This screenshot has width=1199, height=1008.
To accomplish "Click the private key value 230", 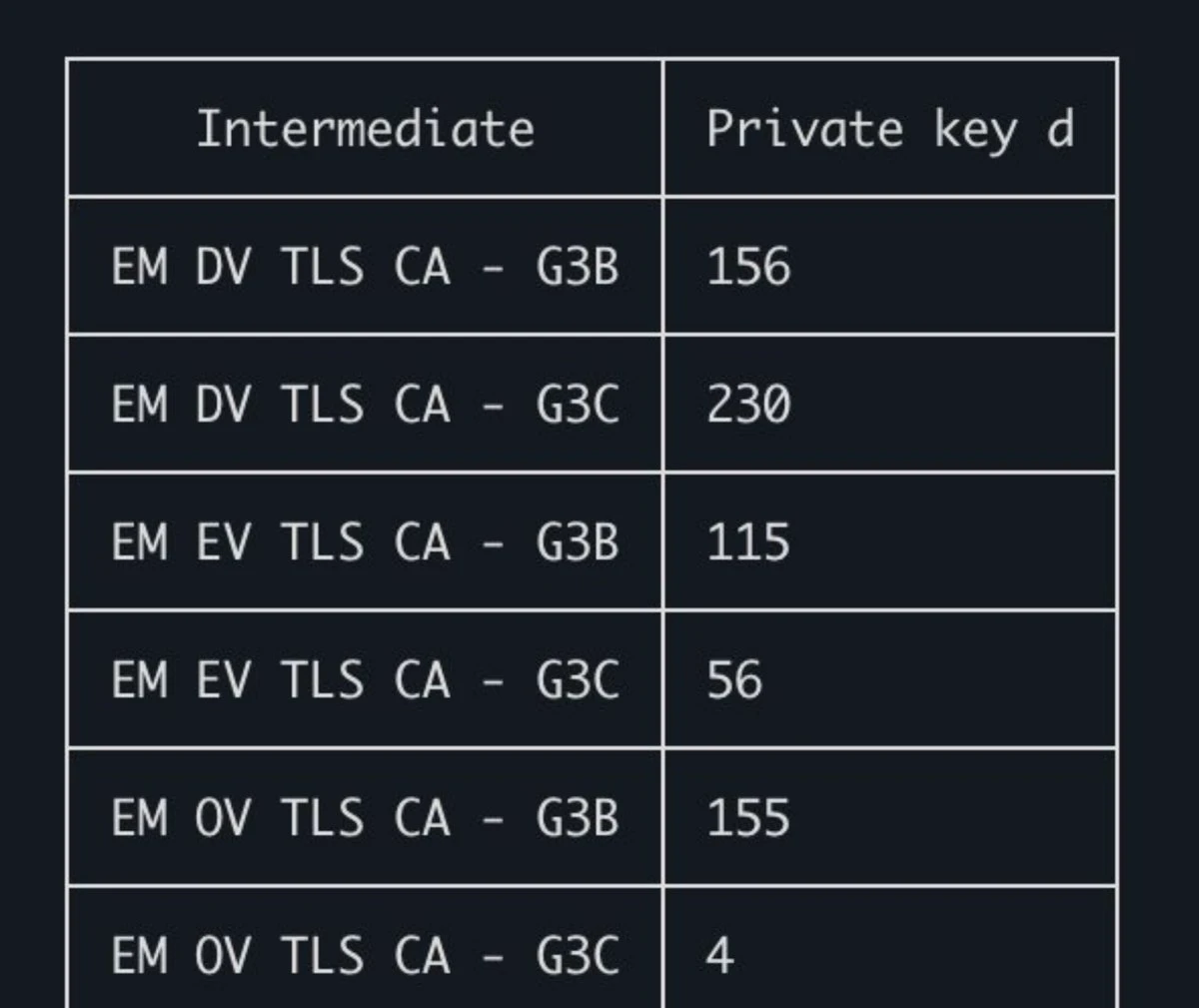I will coord(748,405).
